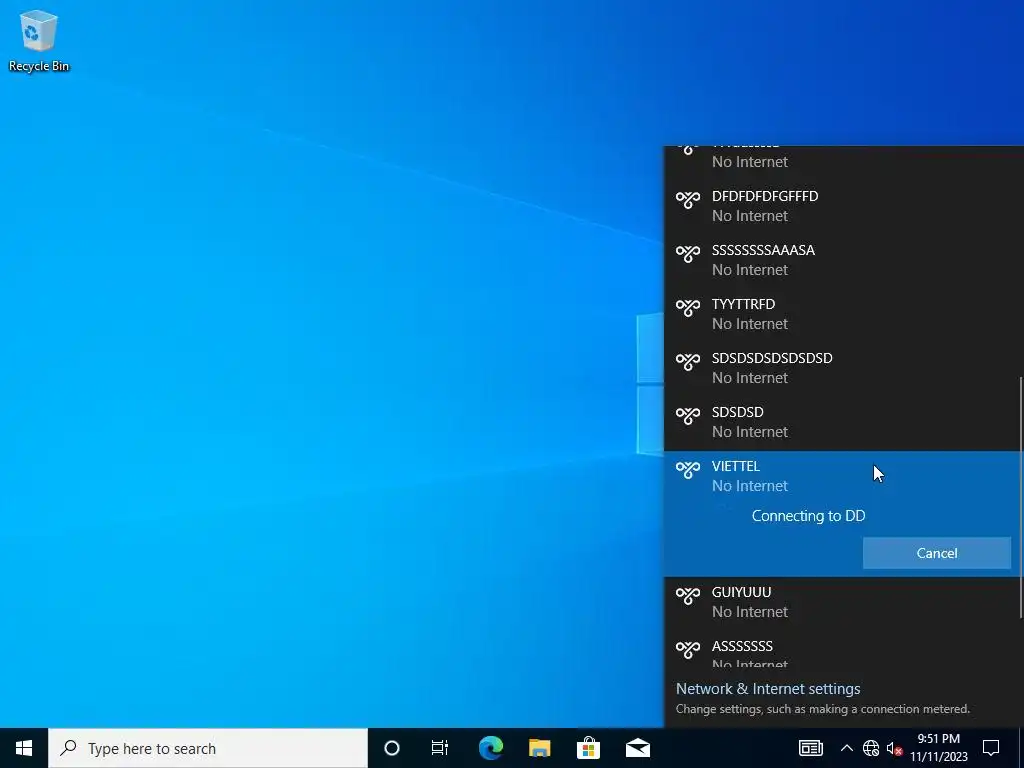
Task: Open the Action Center notifications icon
Action: (x=991, y=748)
